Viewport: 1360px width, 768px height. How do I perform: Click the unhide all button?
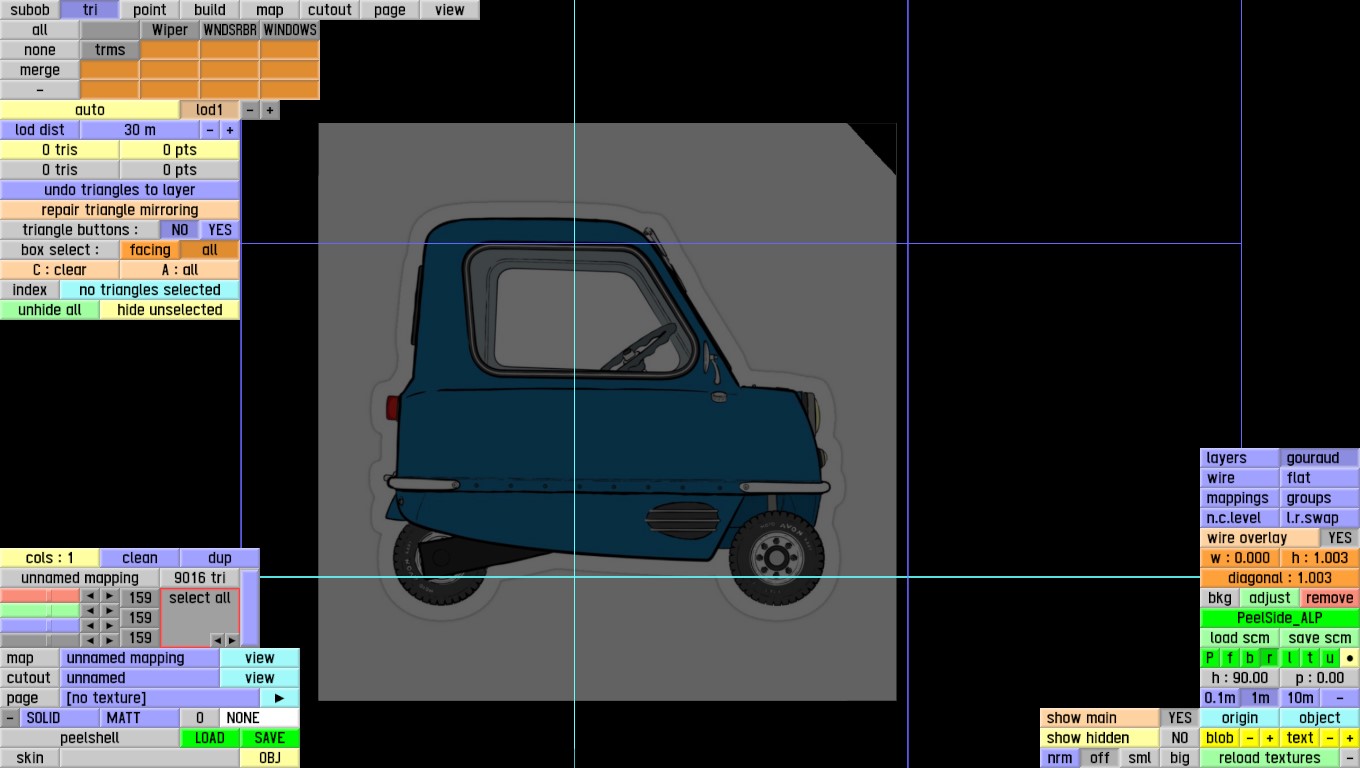click(50, 310)
